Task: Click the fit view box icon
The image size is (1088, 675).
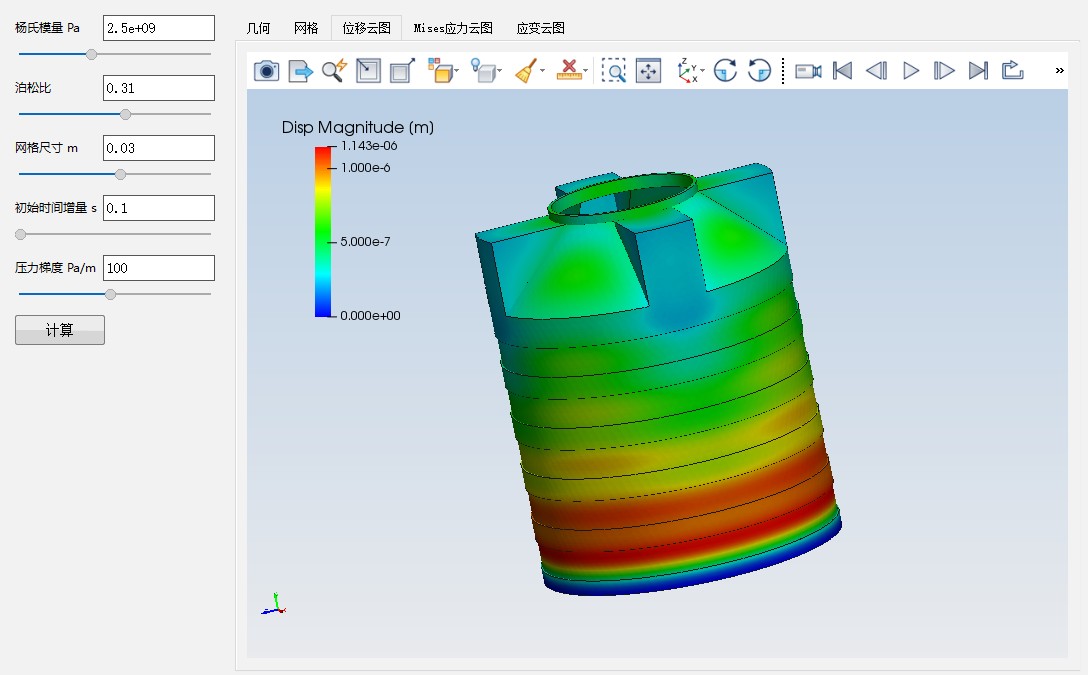Action: (x=368, y=71)
